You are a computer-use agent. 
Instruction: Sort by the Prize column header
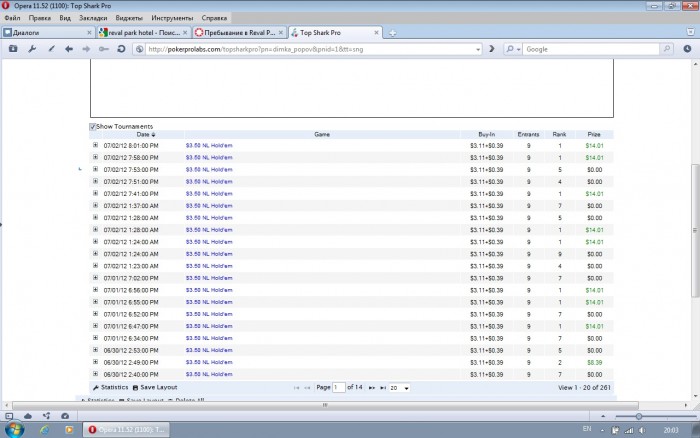(x=594, y=134)
